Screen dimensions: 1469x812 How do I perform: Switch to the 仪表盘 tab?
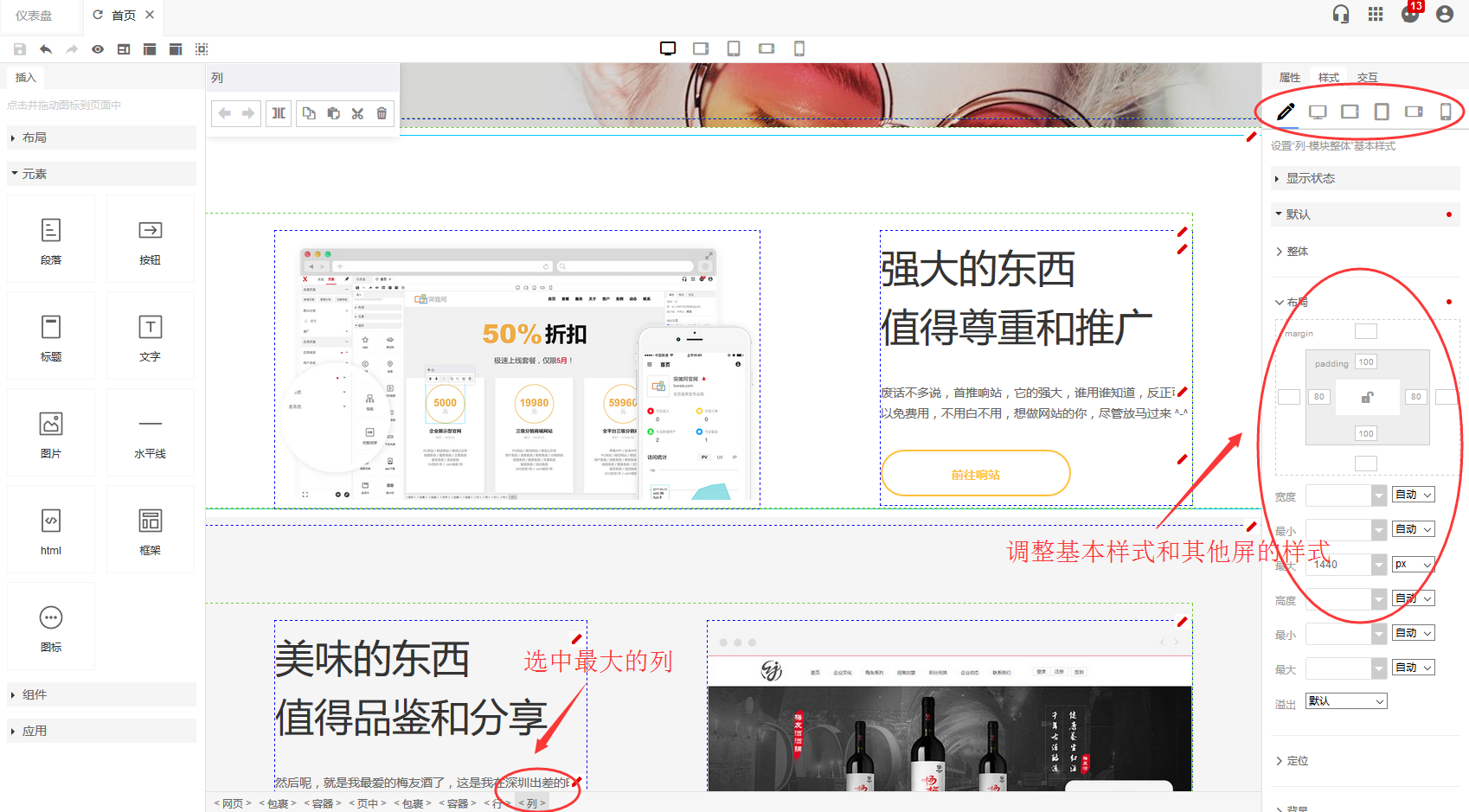pos(34,16)
